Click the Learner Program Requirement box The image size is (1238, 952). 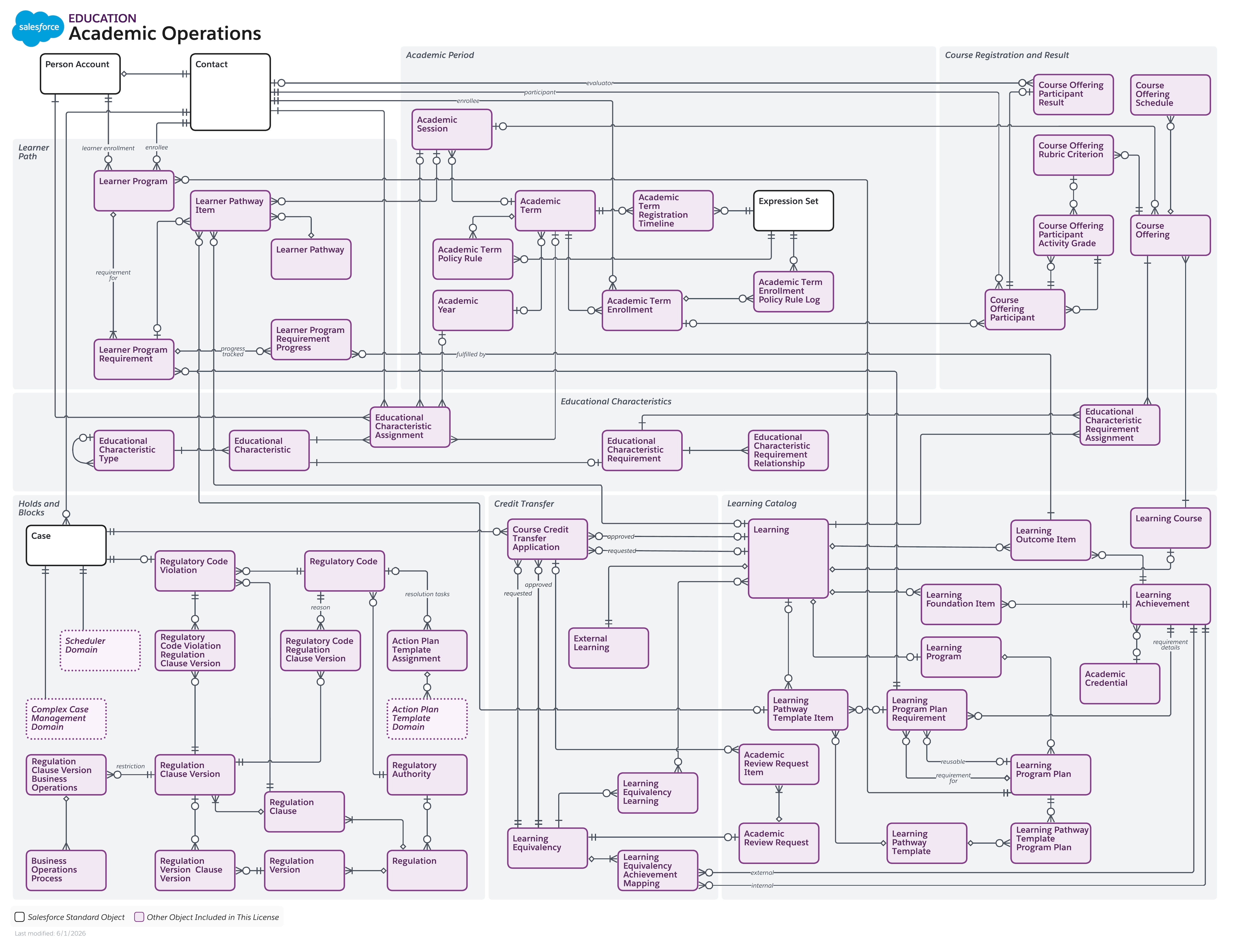tap(134, 359)
